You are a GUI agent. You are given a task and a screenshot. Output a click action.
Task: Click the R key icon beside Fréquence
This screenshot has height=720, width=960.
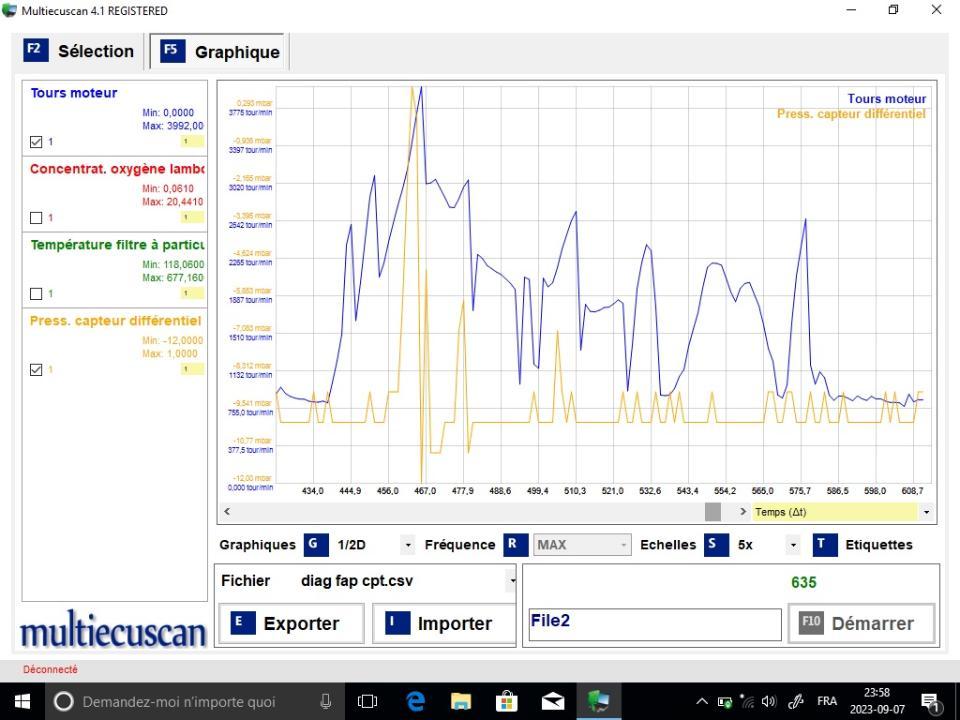pos(516,544)
